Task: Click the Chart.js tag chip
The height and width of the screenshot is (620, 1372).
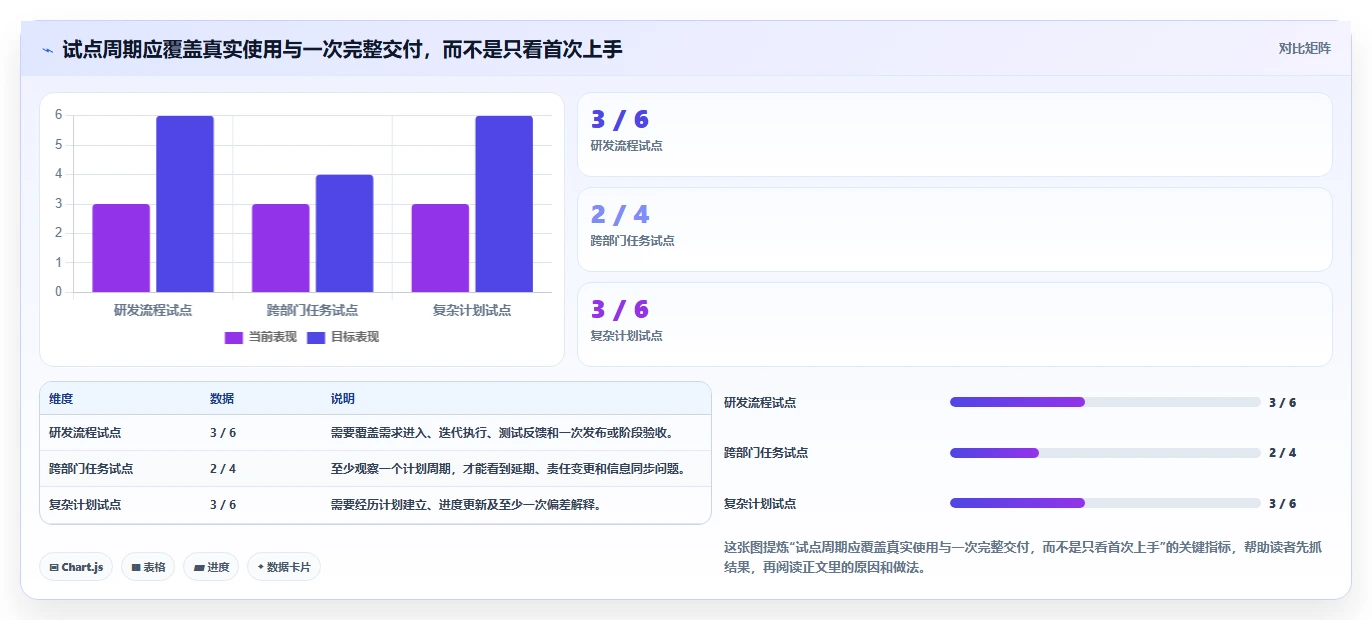Action: coord(76,567)
